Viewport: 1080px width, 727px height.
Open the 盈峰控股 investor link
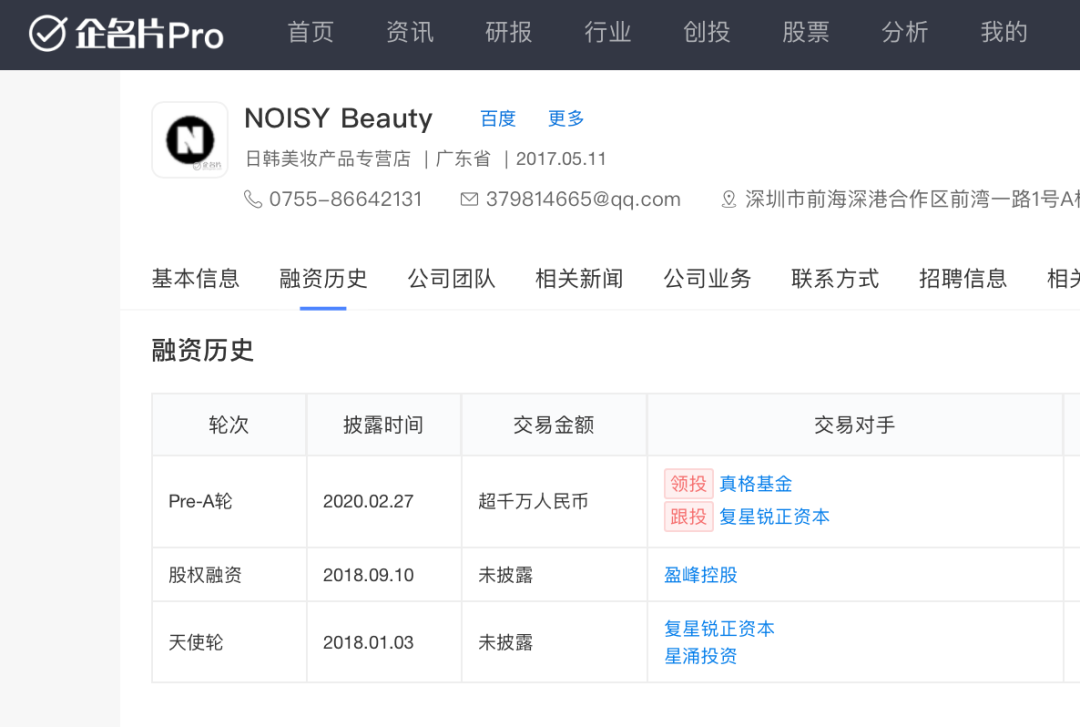pos(701,575)
